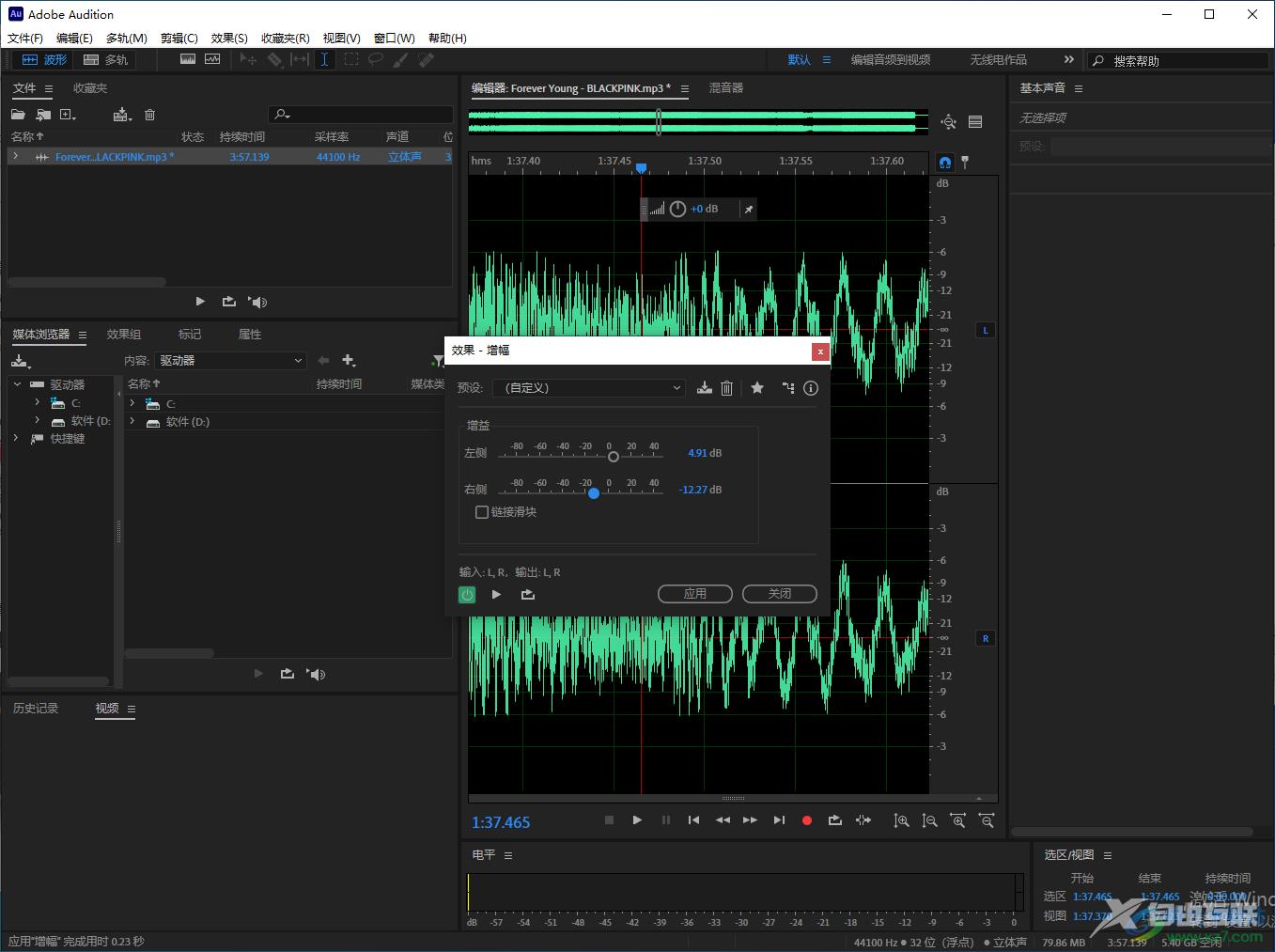The height and width of the screenshot is (952, 1275).
Task: Add effect to favorites star icon
Action: tap(757, 387)
